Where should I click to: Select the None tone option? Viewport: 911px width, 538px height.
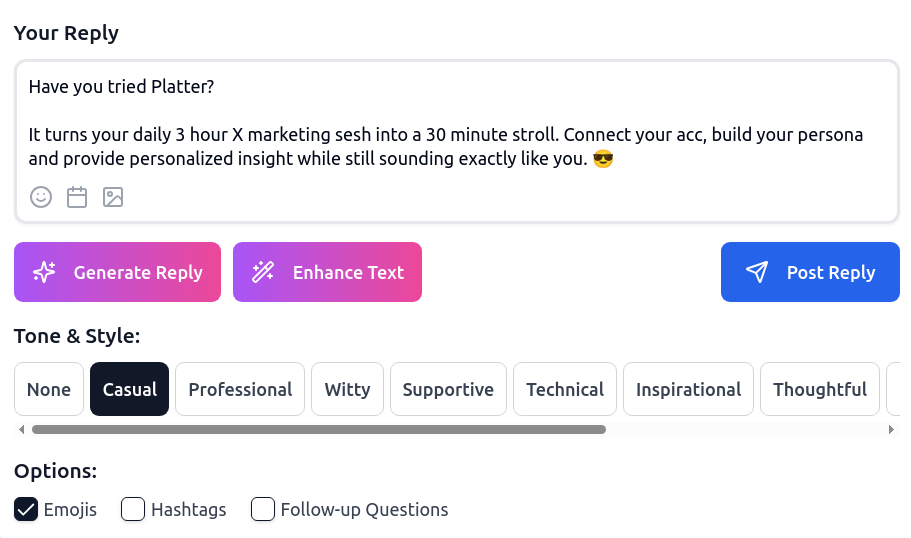(x=49, y=389)
